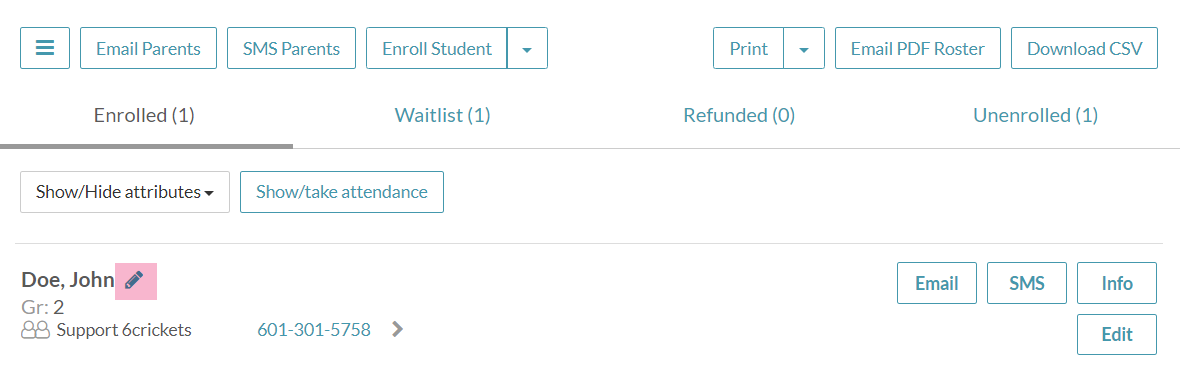The image size is (1180, 387).
Task: Click the parents icon next to Support 6crickets
Action: (35, 330)
